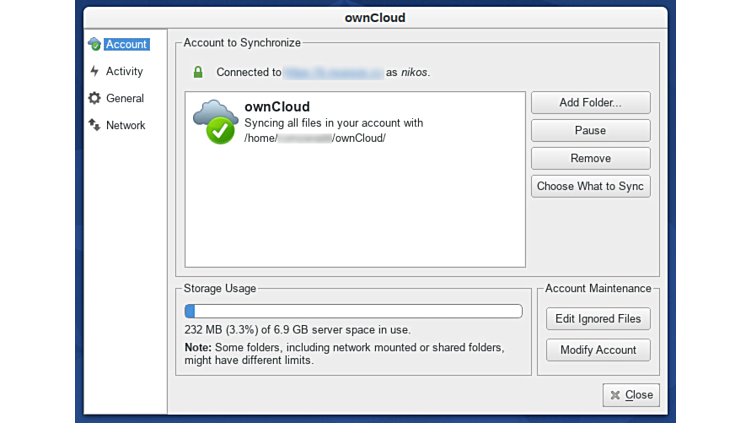Click the X icon on Close button
The height and width of the screenshot is (423, 752).
tap(615, 395)
